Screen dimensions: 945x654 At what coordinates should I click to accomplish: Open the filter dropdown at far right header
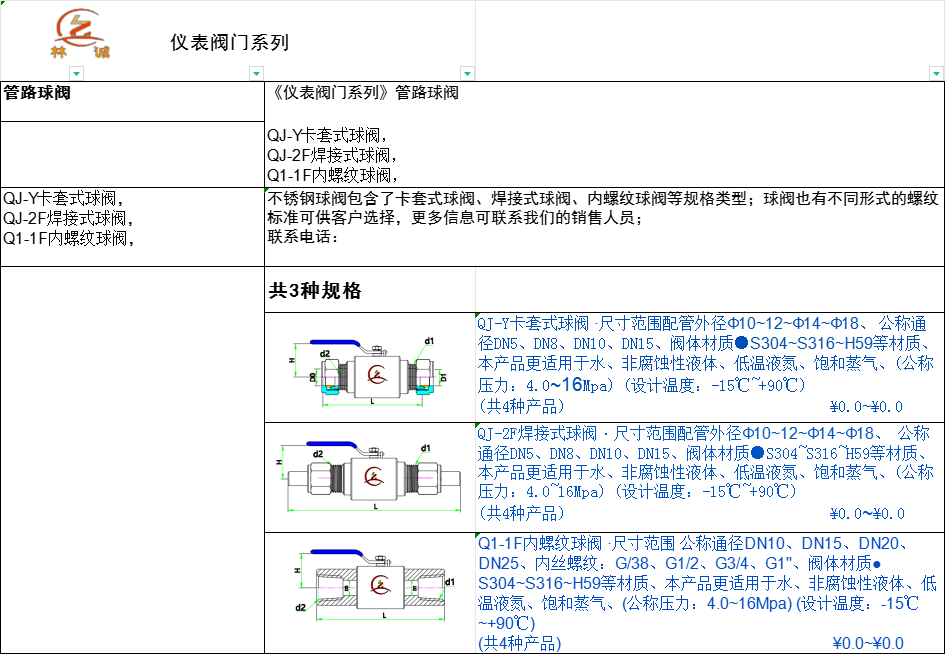pos(937,73)
